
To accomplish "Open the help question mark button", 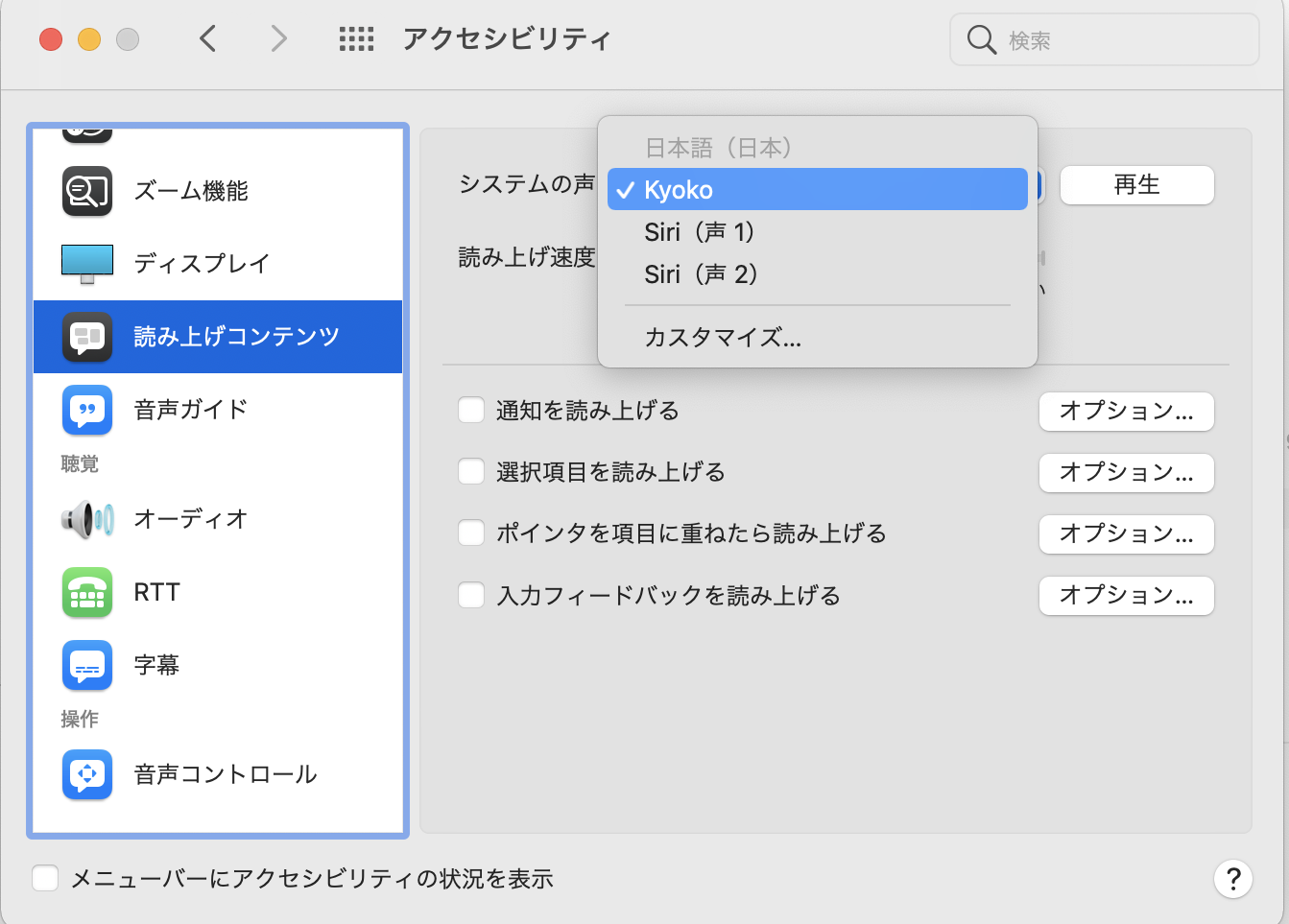I will point(1233,878).
